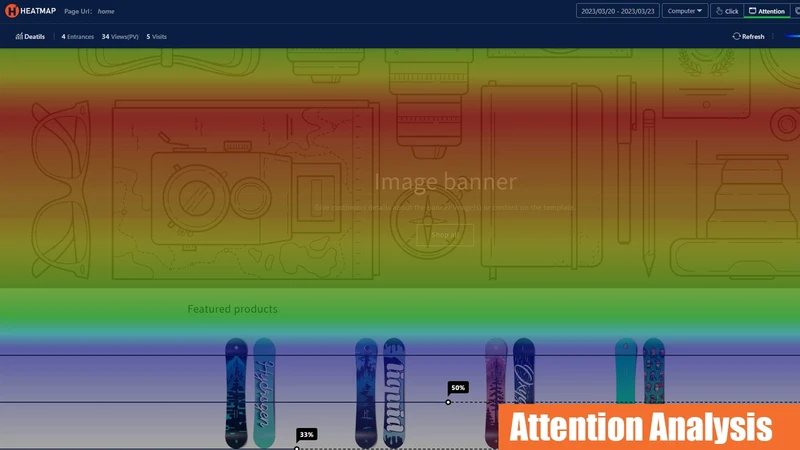Click the '34 Views(PV)' stat

point(120,37)
